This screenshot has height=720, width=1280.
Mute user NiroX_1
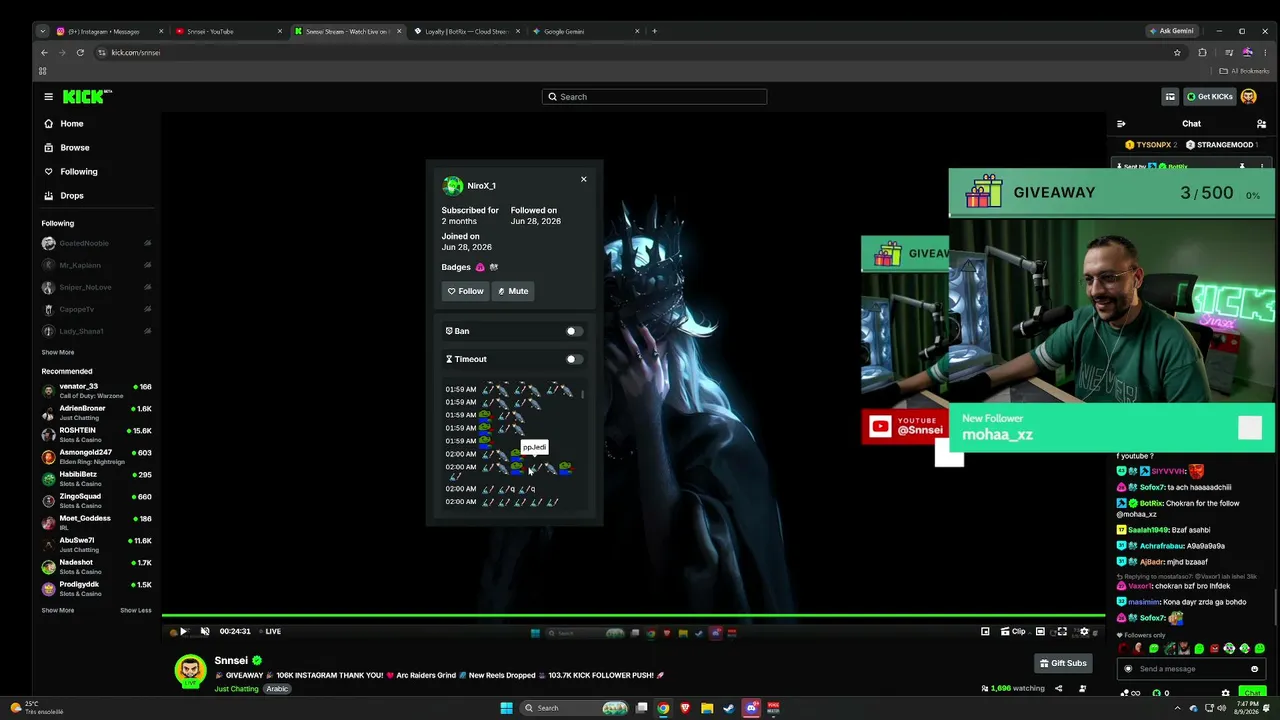[x=513, y=291]
